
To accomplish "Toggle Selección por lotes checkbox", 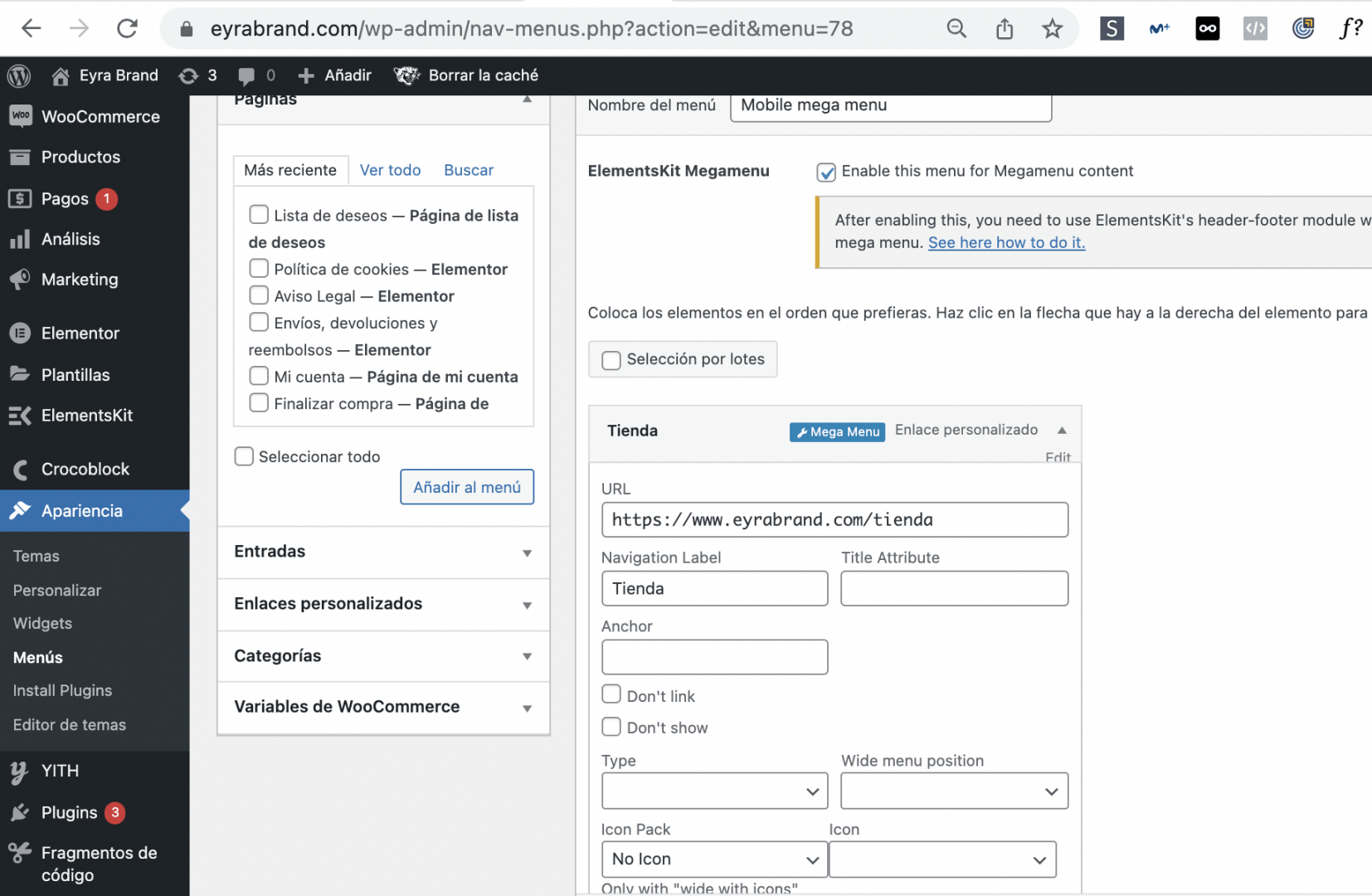I will [611, 360].
